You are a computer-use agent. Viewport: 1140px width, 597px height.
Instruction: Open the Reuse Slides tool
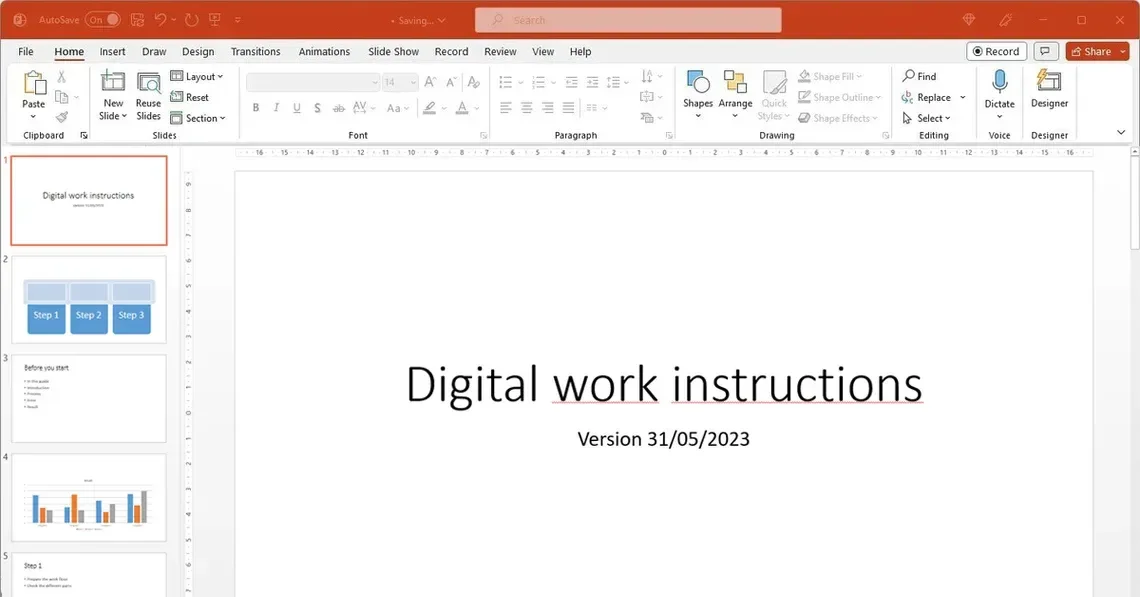[x=148, y=96]
